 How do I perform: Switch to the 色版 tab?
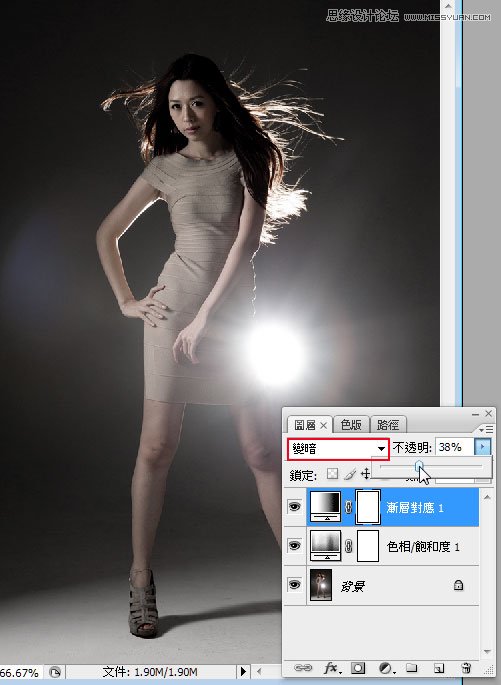(351, 425)
